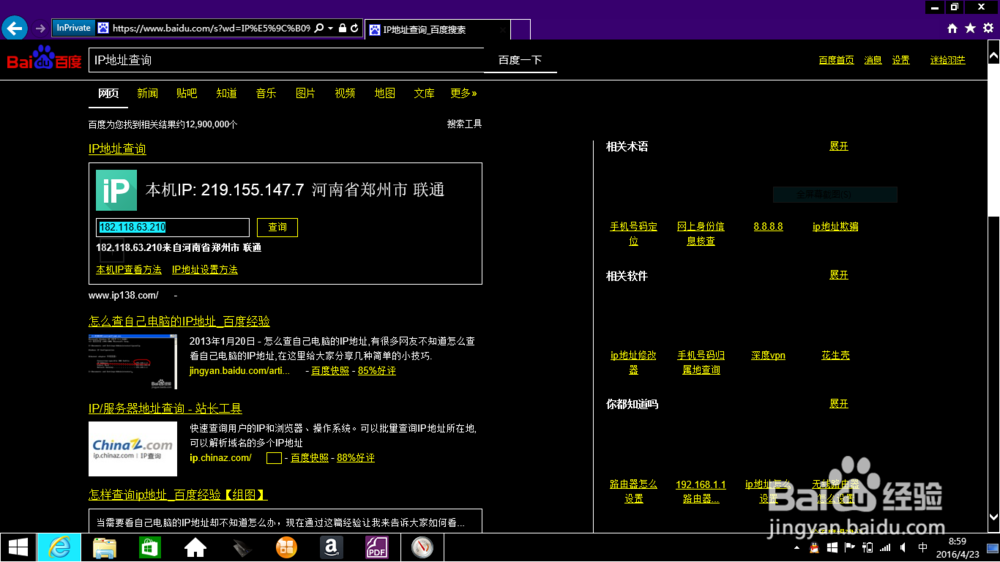The width and height of the screenshot is (1000, 562).
Task: Click the green iP logo icon
Action: 116,190
